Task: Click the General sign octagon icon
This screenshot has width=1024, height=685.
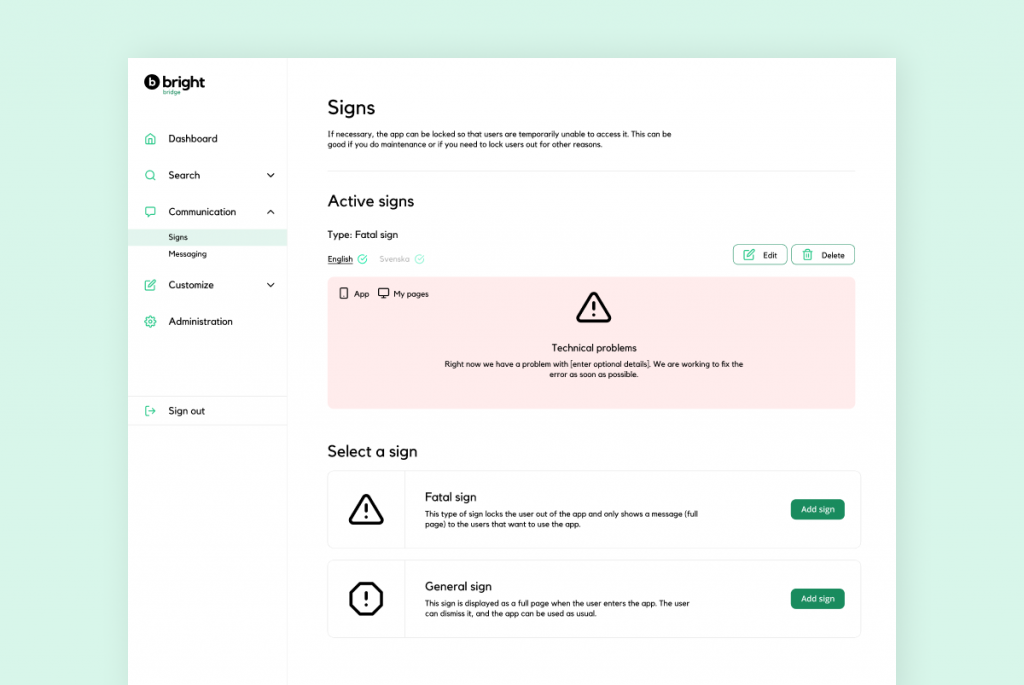Action: tap(366, 599)
